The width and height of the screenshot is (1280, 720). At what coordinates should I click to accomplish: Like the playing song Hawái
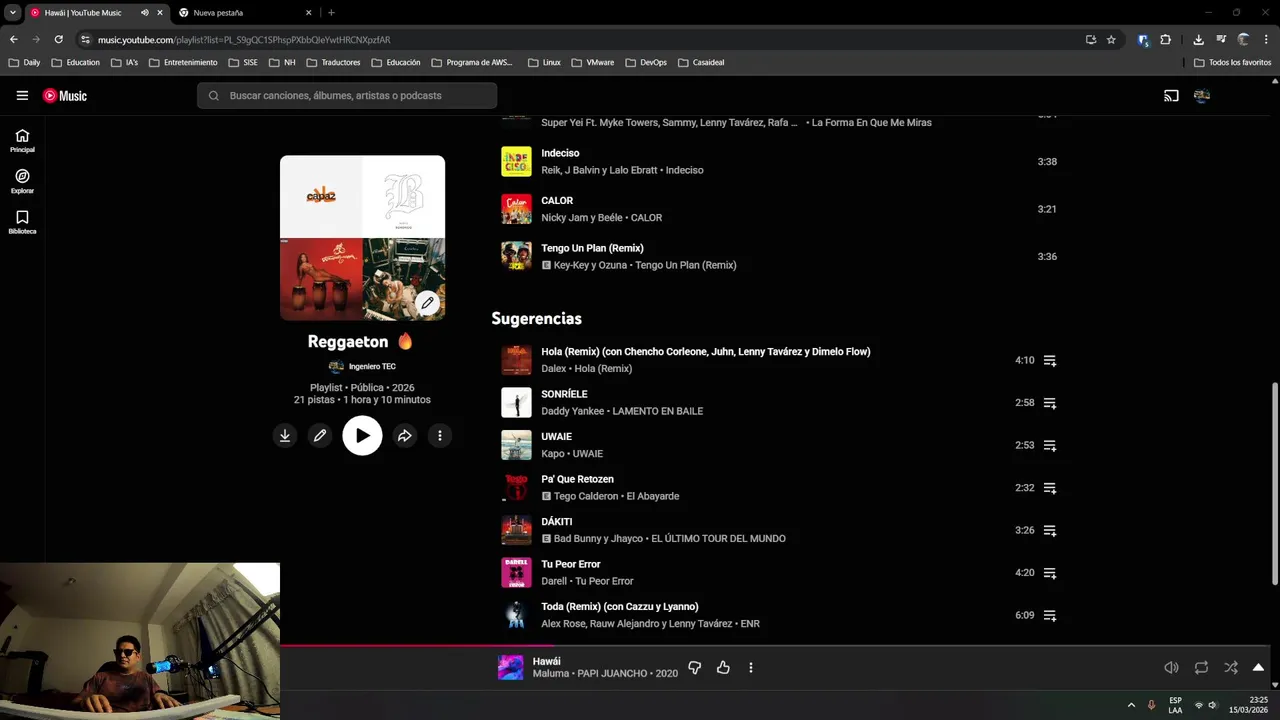tap(723, 667)
